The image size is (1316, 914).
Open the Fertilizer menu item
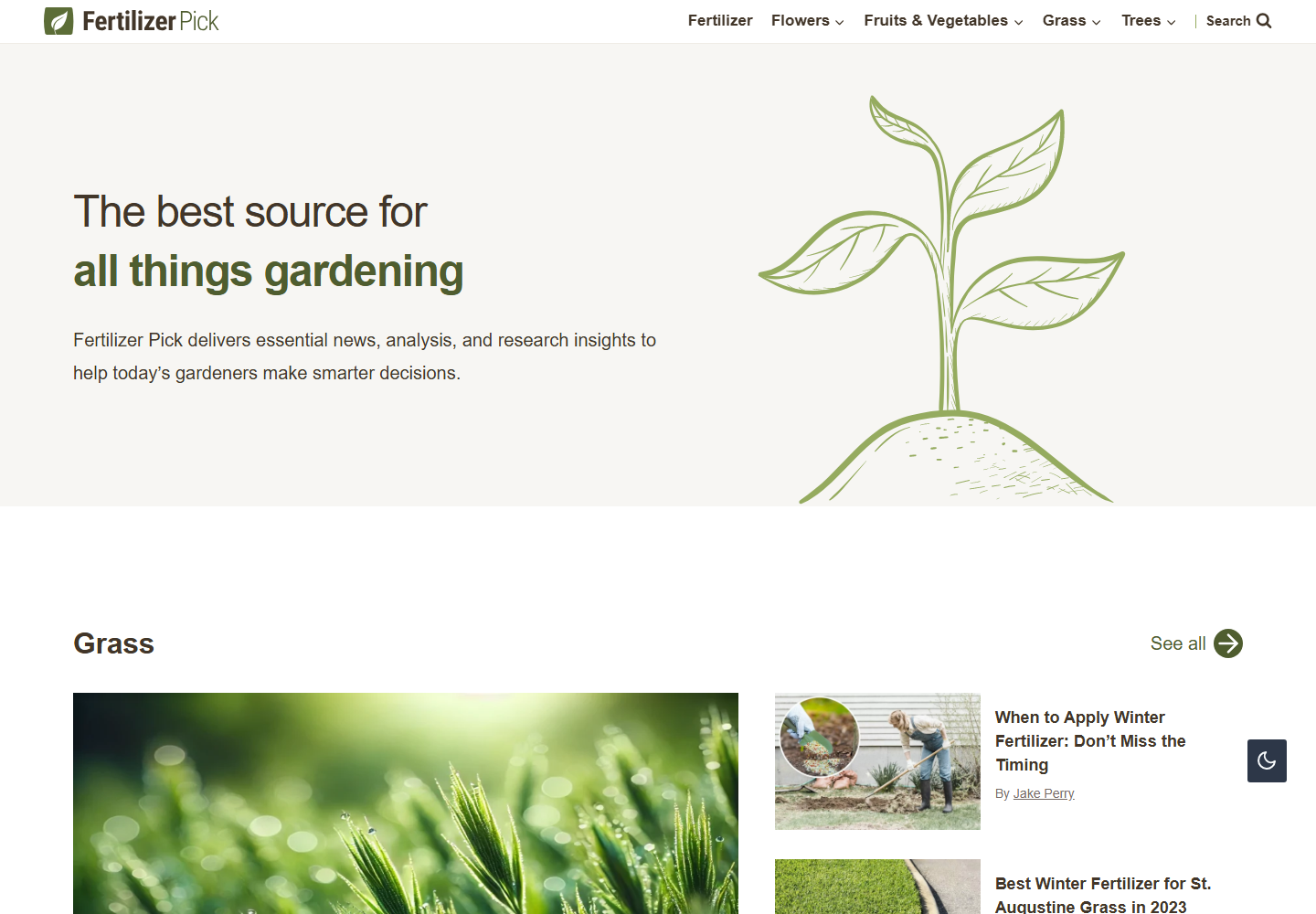click(720, 21)
